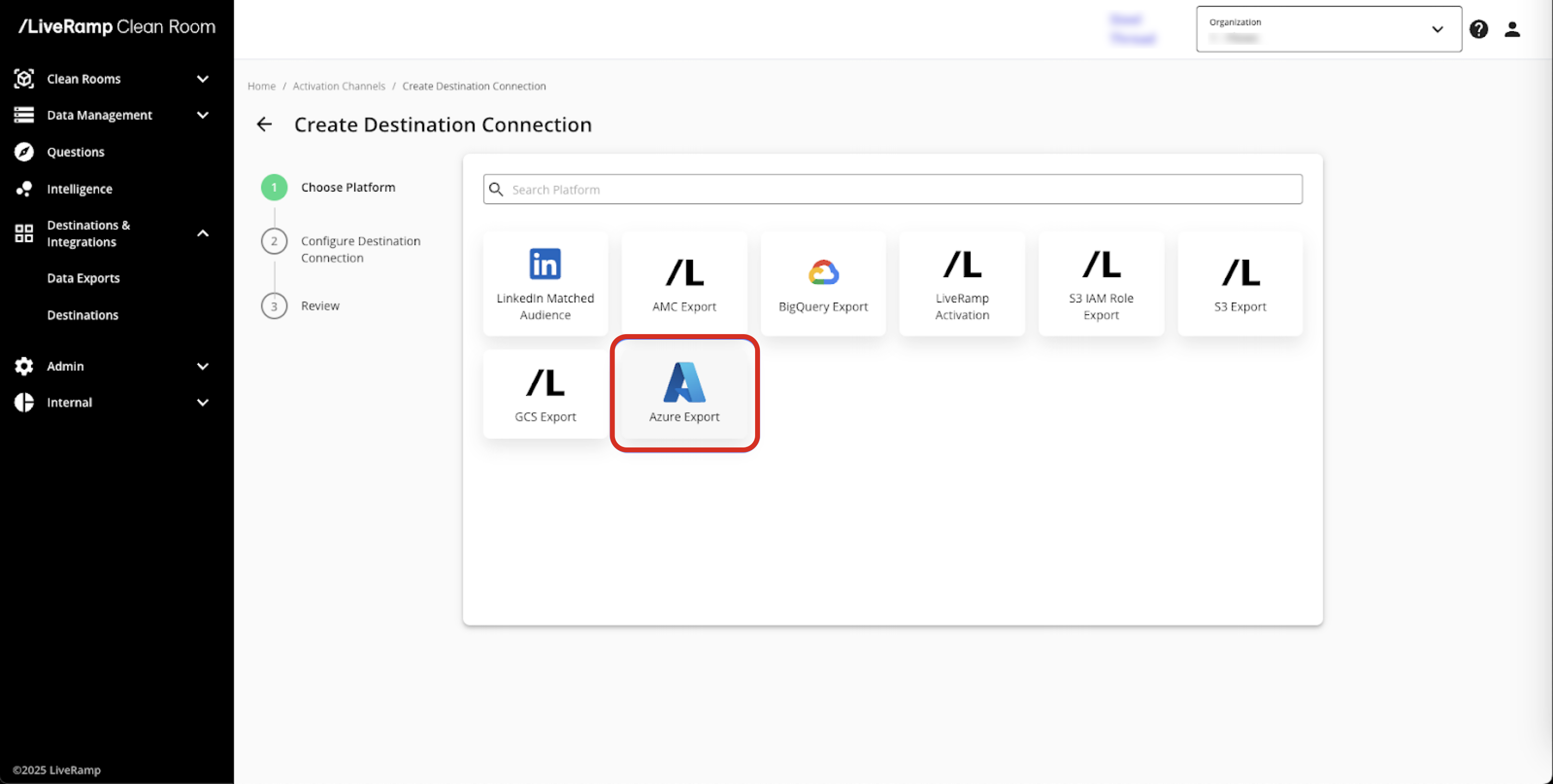
Task: Select the BigQuery Export platform
Action: 823,283
